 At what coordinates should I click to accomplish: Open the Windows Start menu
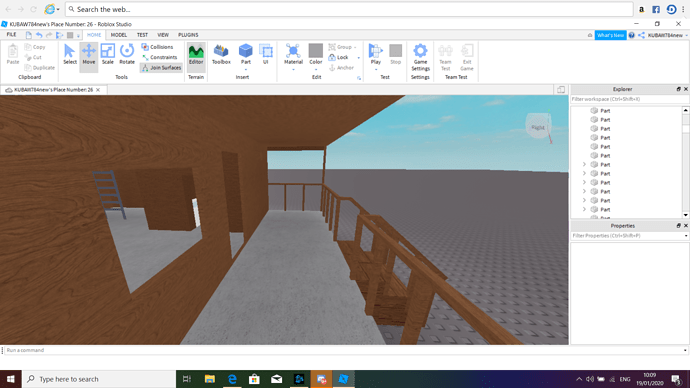pos(11,379)
